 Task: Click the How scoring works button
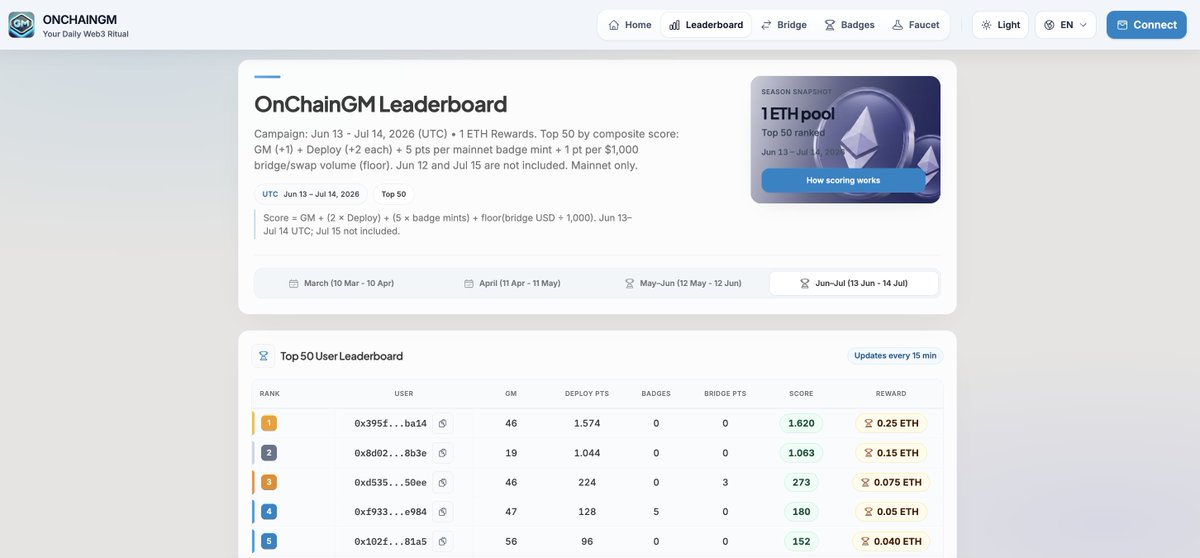coord(843,181)
